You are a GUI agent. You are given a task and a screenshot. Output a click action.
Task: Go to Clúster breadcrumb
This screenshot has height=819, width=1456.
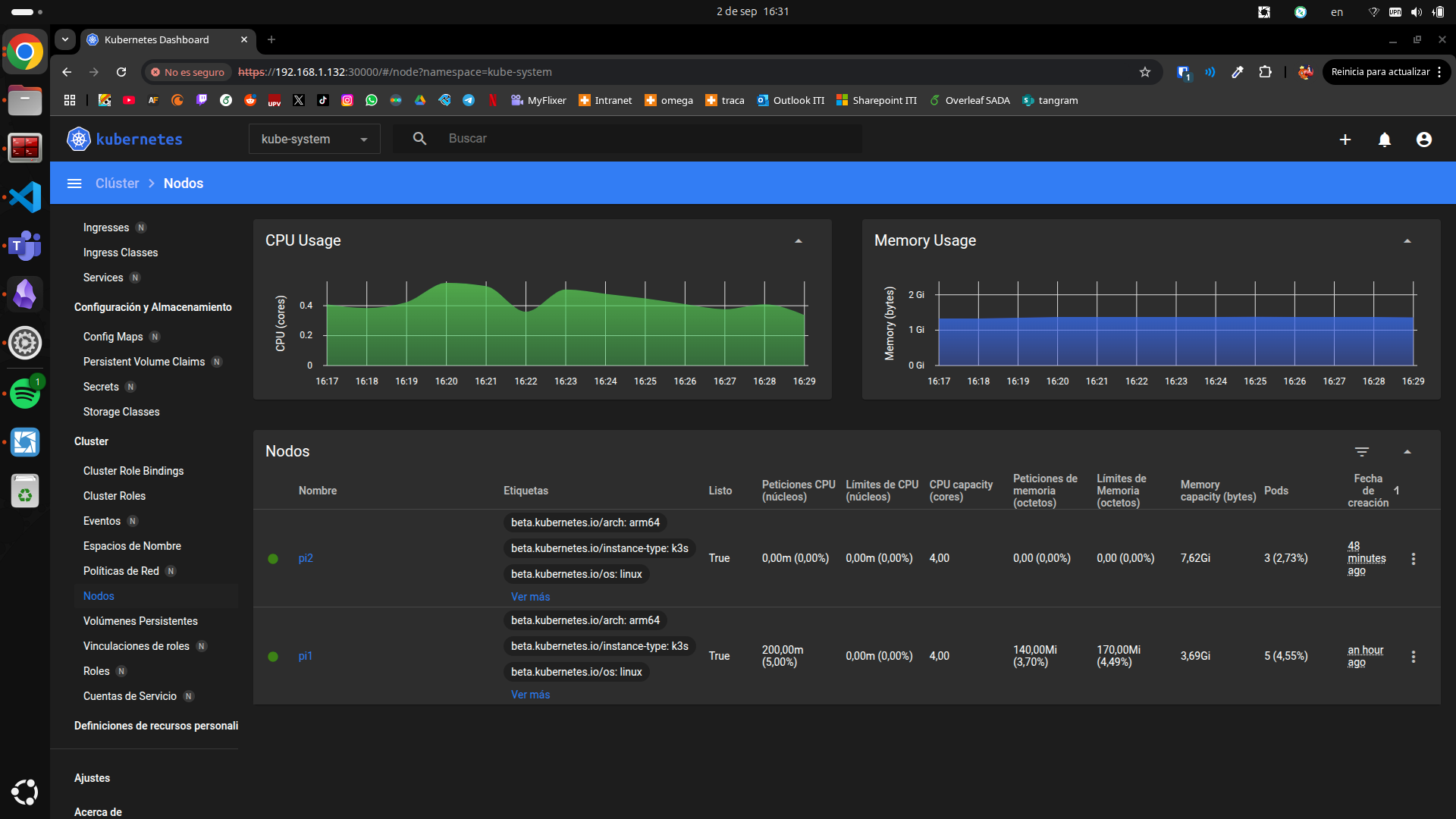click(118, 184)
